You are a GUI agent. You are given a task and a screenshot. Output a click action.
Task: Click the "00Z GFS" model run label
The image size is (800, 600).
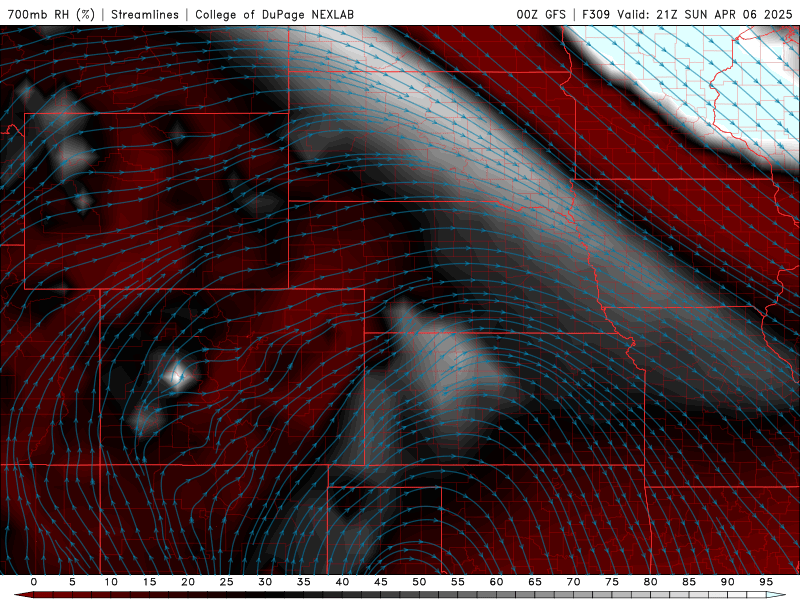pos(541,14)
